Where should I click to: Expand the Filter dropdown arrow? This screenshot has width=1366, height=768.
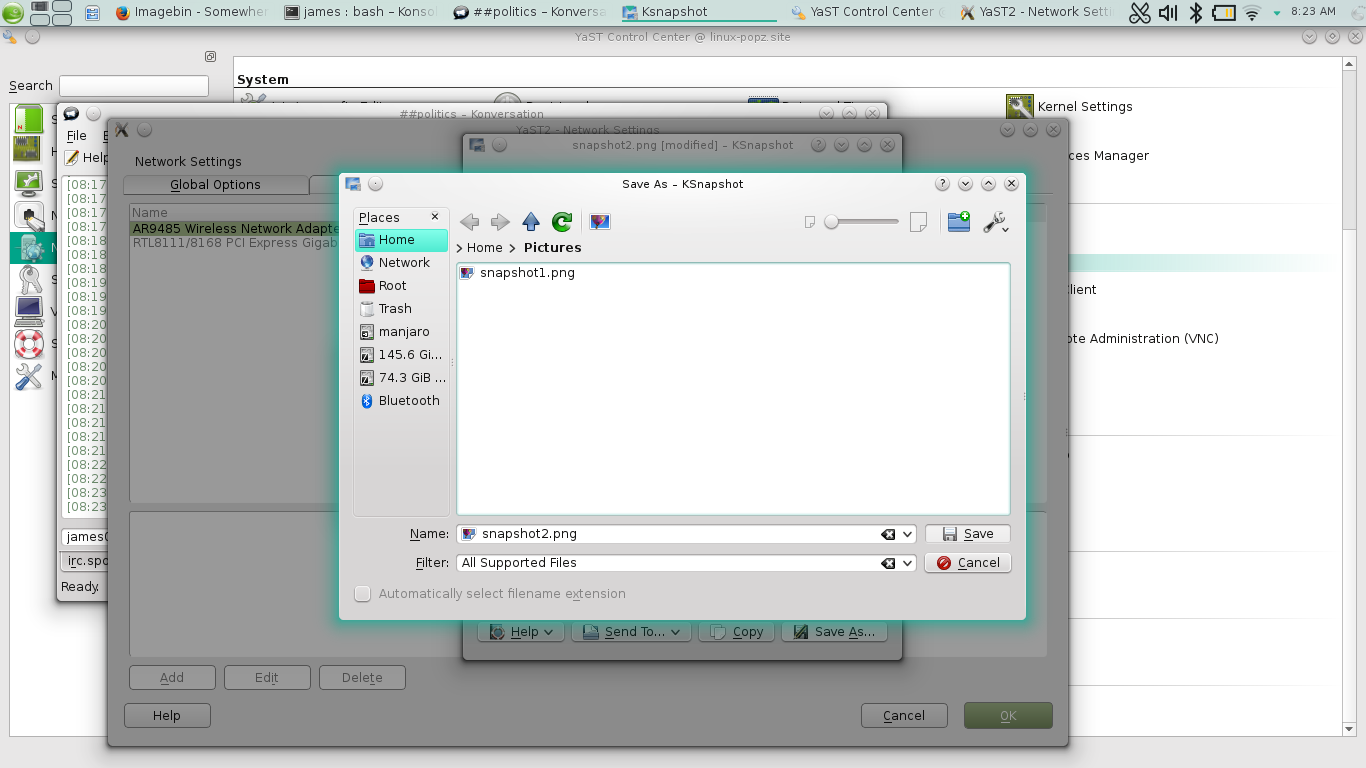(x=907, y=563)
